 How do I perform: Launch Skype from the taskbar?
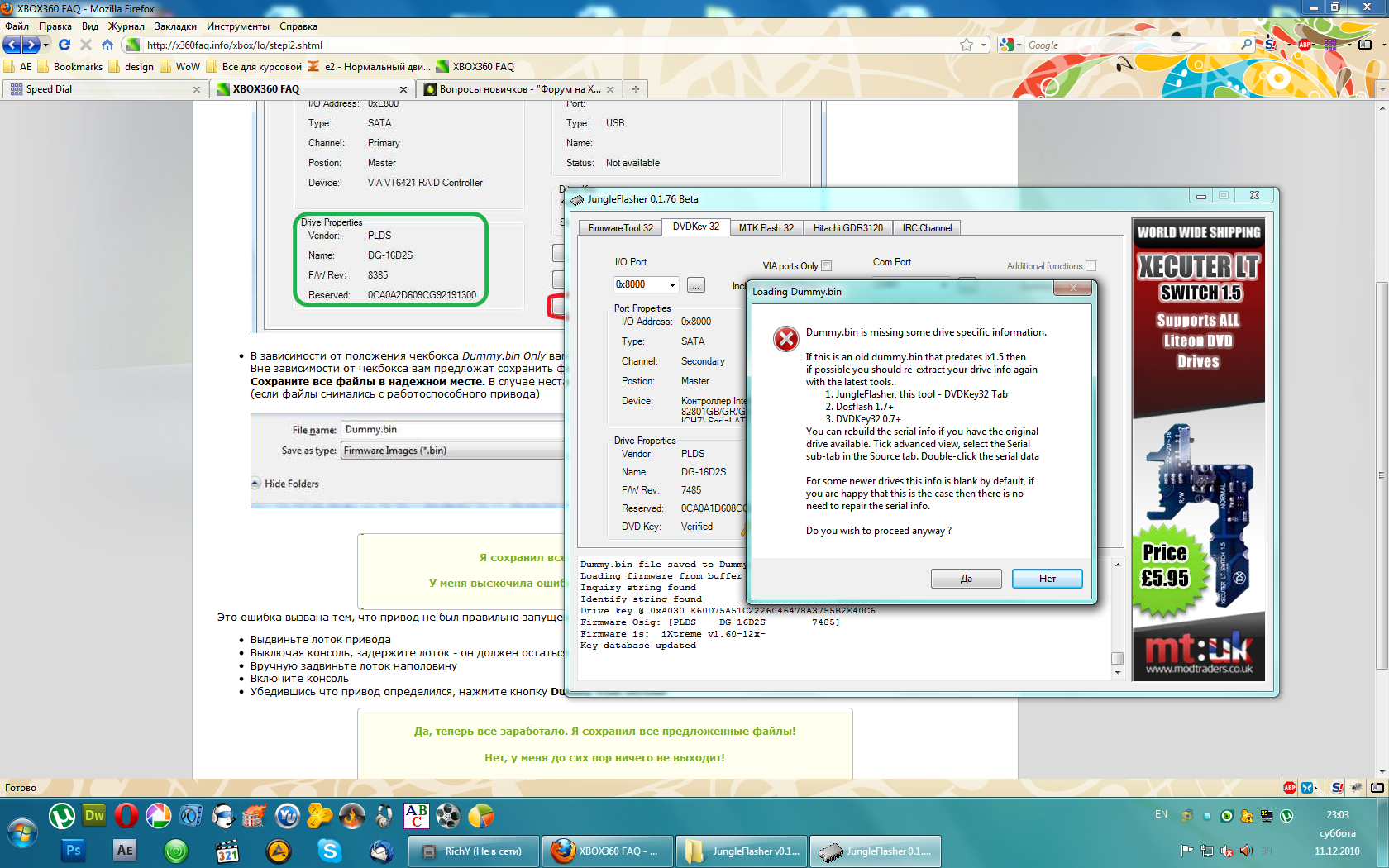click(330, 851)
